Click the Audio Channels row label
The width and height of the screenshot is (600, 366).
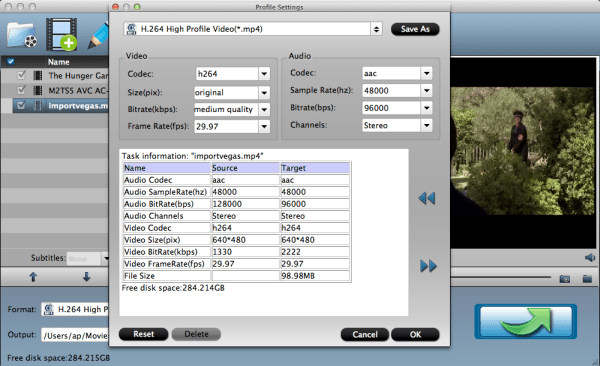(153, 216)
